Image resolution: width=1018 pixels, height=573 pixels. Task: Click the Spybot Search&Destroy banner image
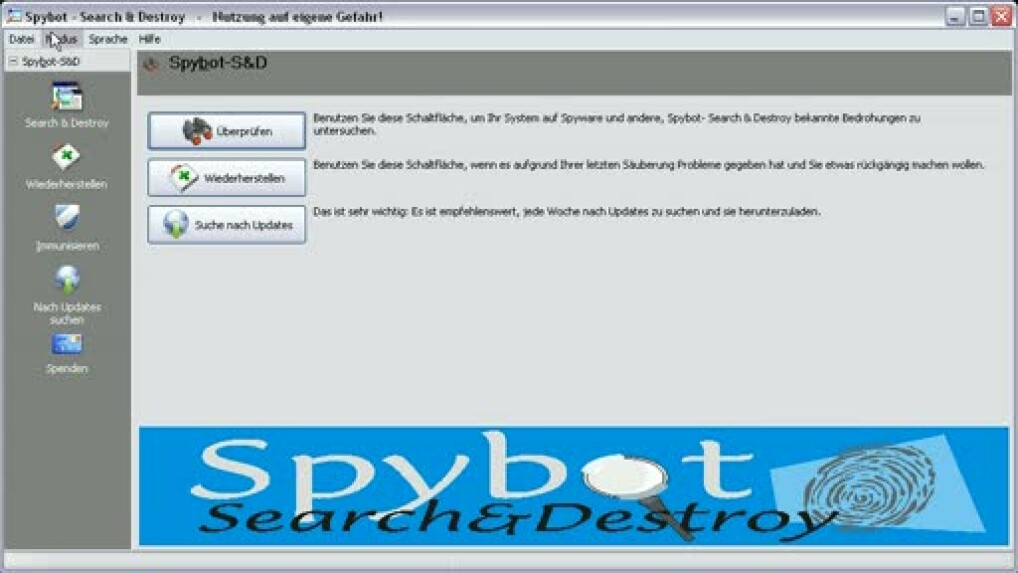[573, 486]
